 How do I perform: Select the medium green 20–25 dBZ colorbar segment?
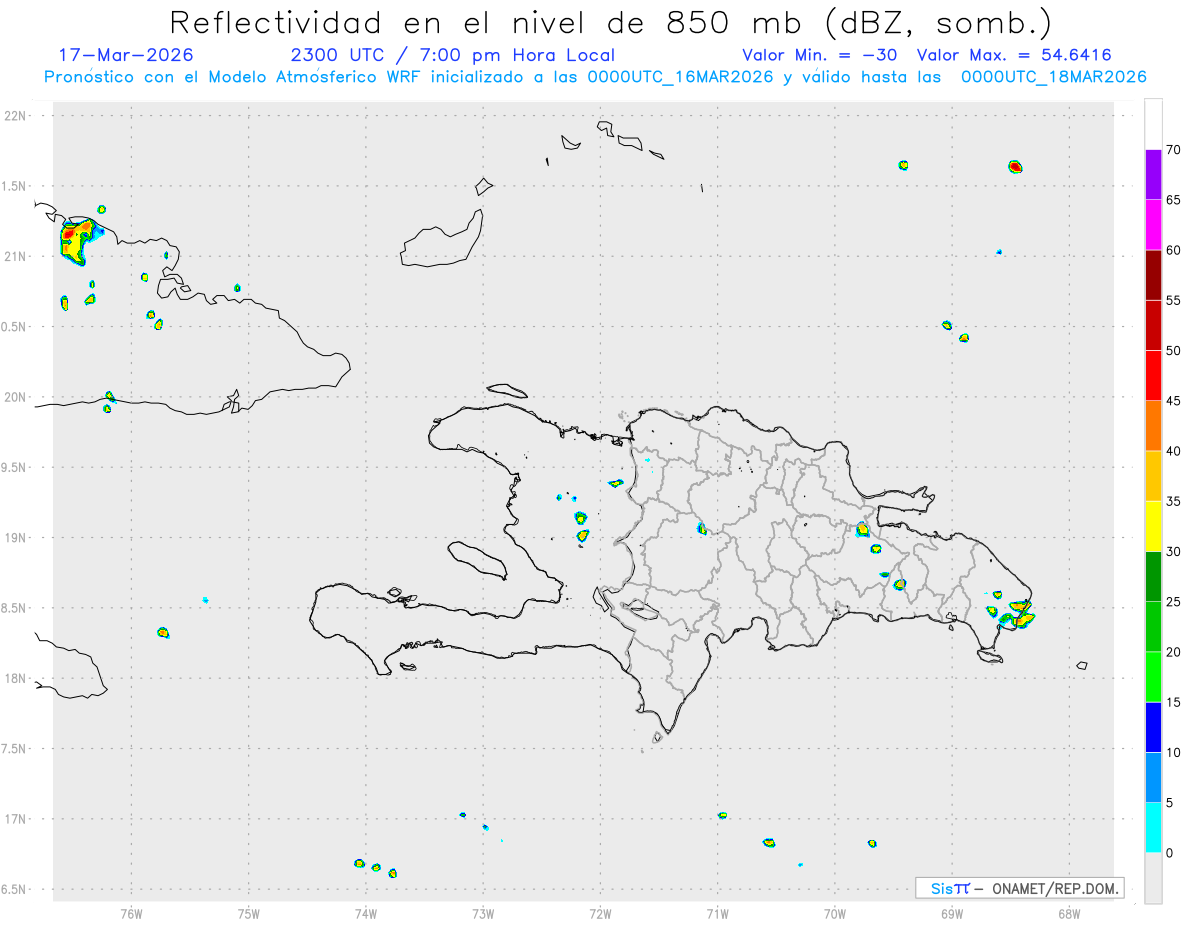click(1153, 627)
